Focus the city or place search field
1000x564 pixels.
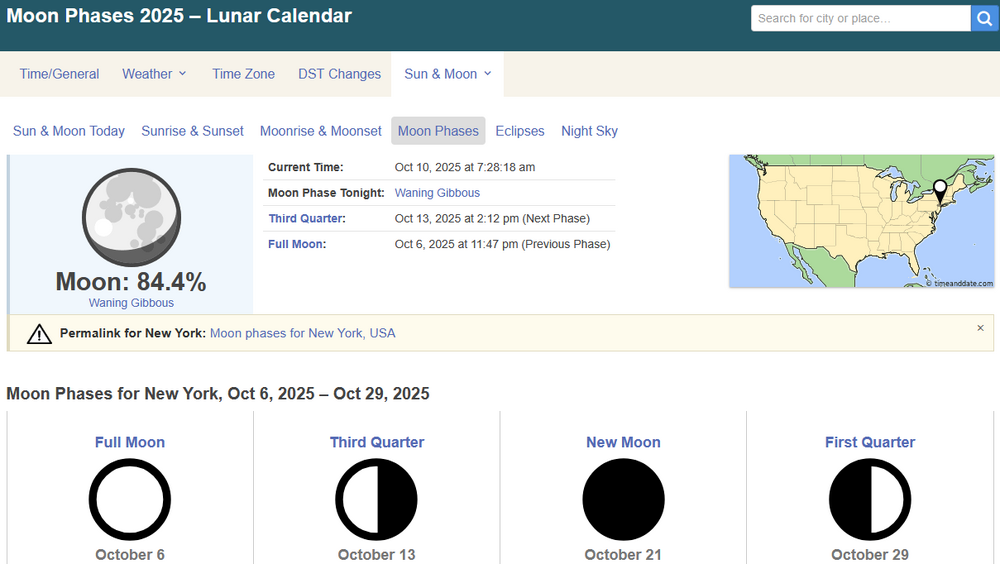click(x=860, y=18)
